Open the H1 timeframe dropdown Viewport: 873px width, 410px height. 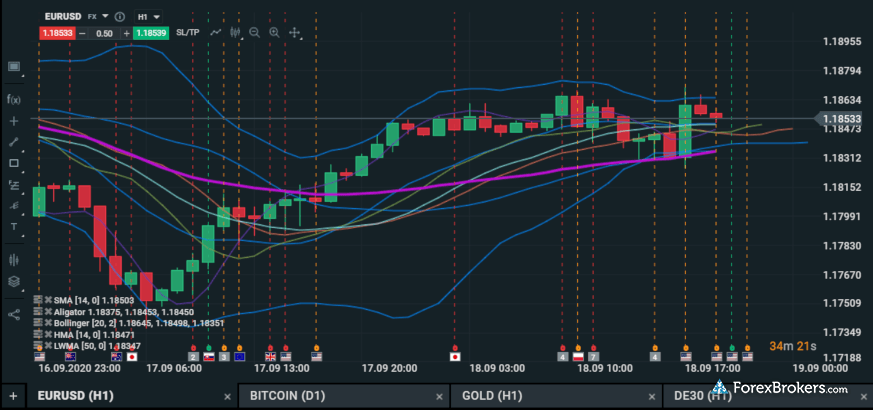point(148,17)
